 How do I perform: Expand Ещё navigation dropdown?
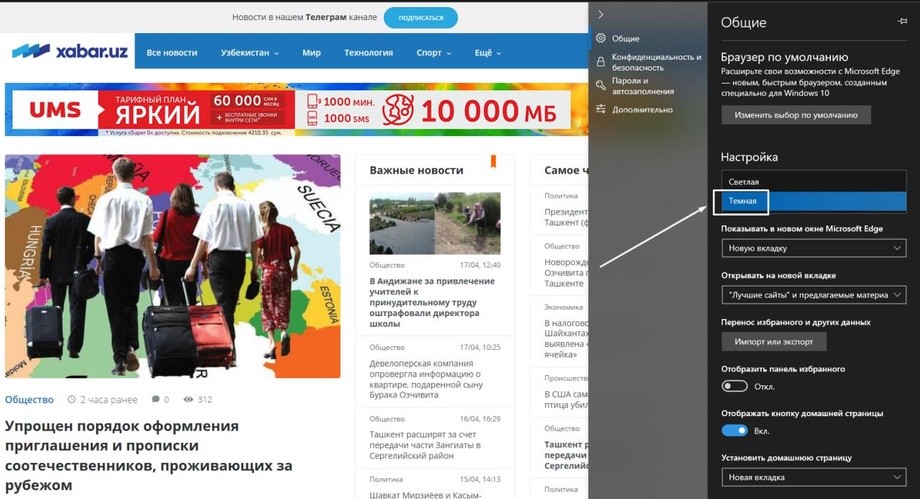[x=488, y=52]
